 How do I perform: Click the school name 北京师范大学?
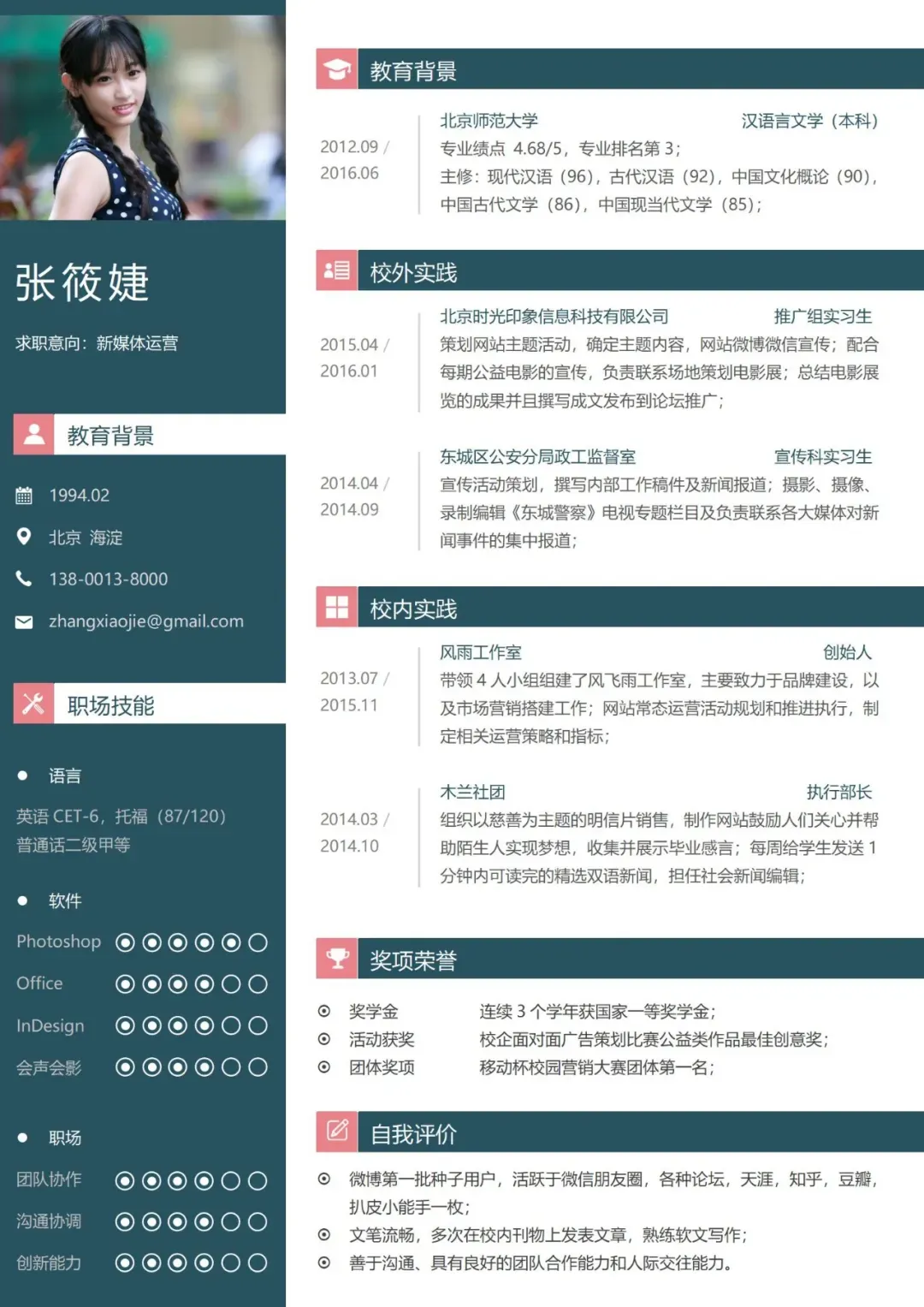pos(489,121)
